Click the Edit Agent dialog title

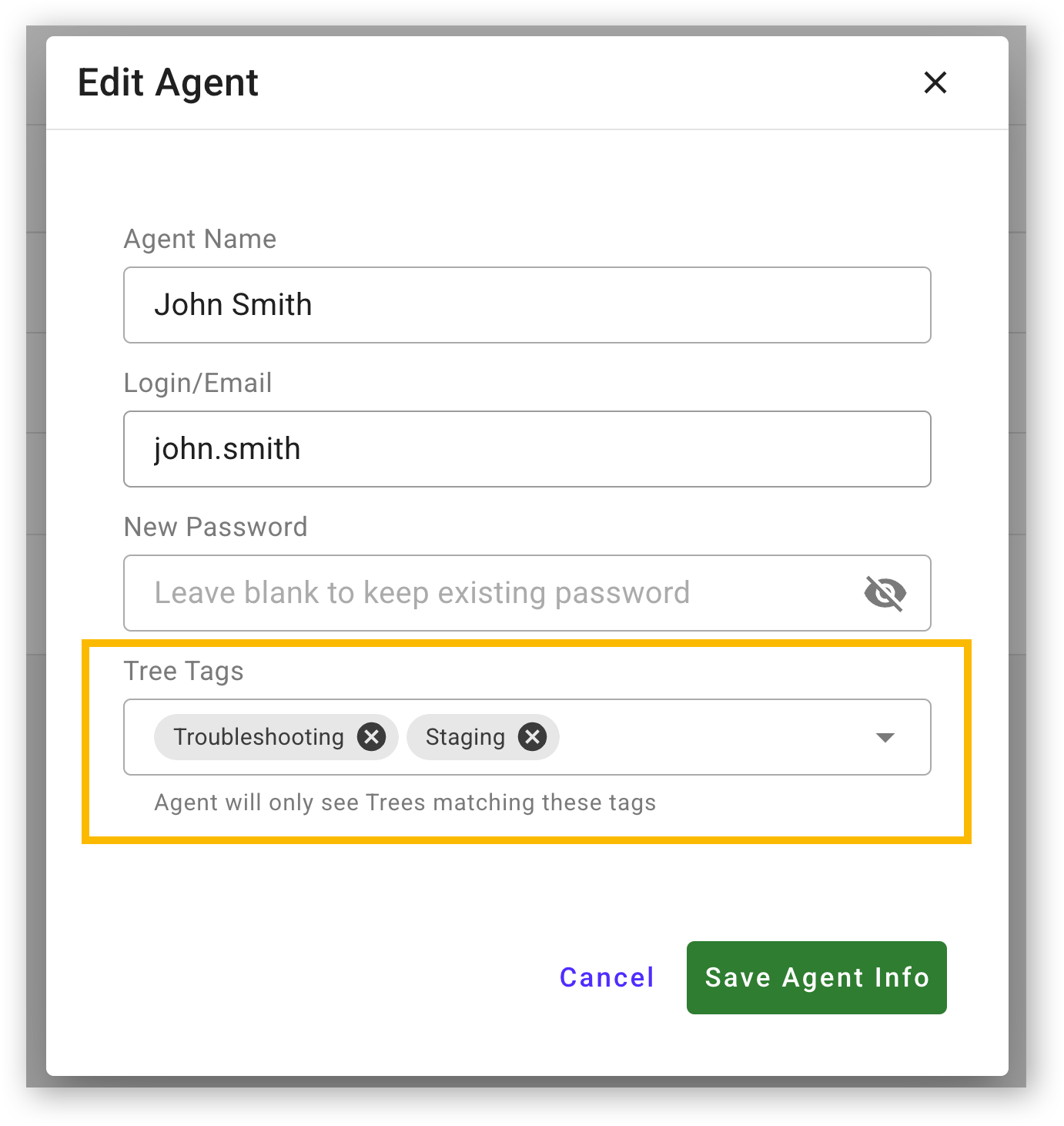tap(168, 82)
